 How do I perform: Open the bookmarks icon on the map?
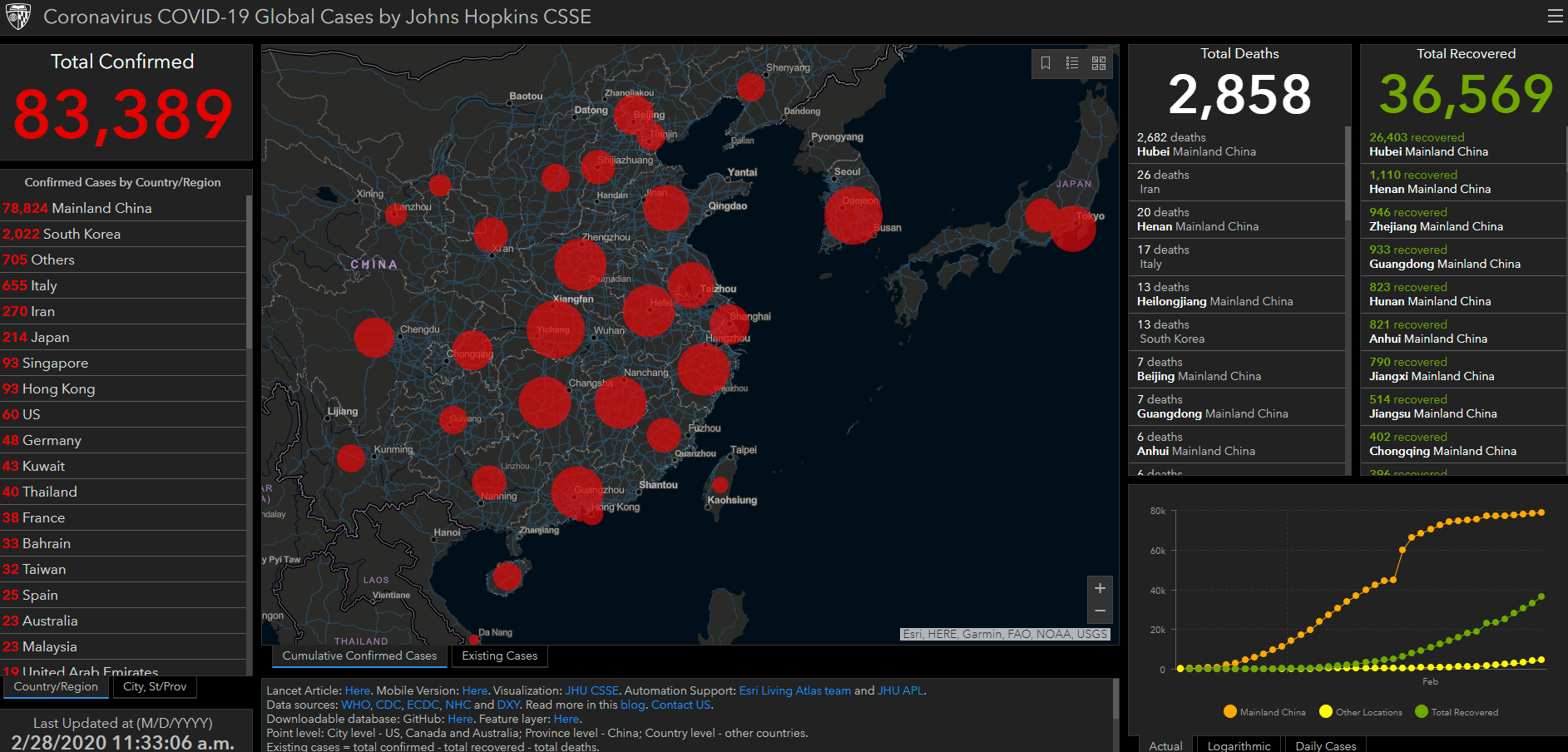point(1046,63)
